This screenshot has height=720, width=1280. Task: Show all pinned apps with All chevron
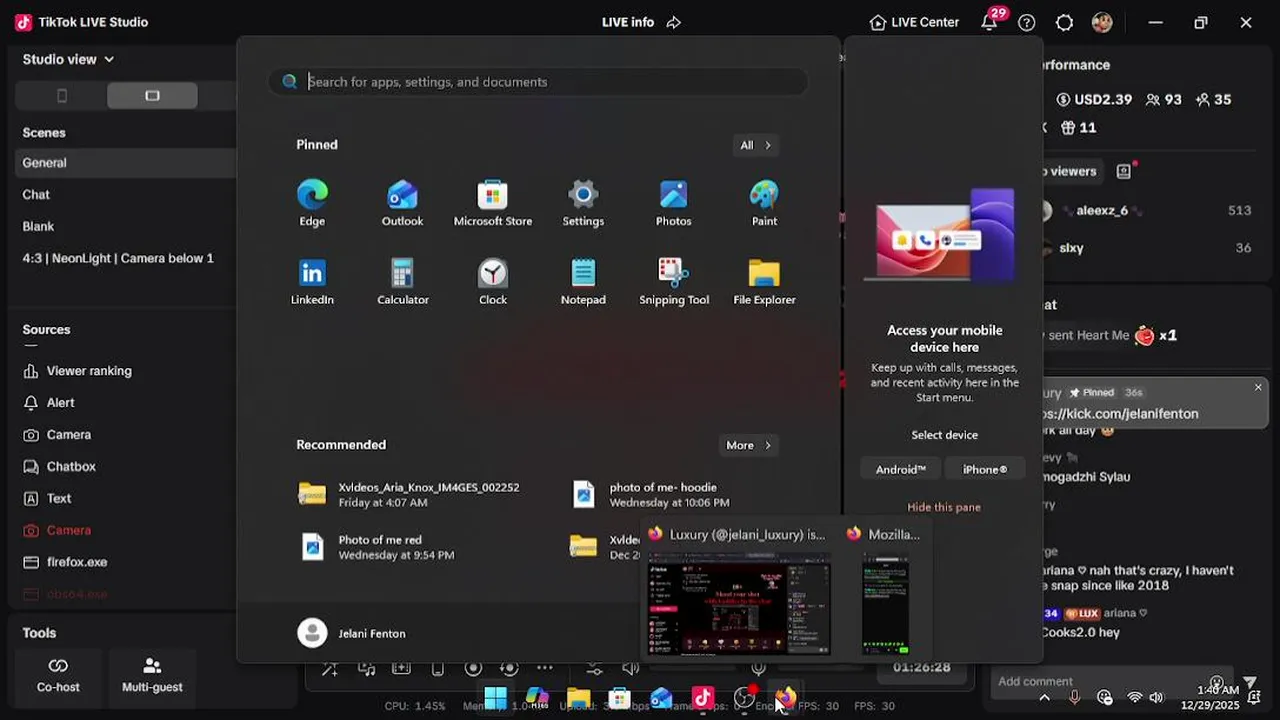coord(755,145)
